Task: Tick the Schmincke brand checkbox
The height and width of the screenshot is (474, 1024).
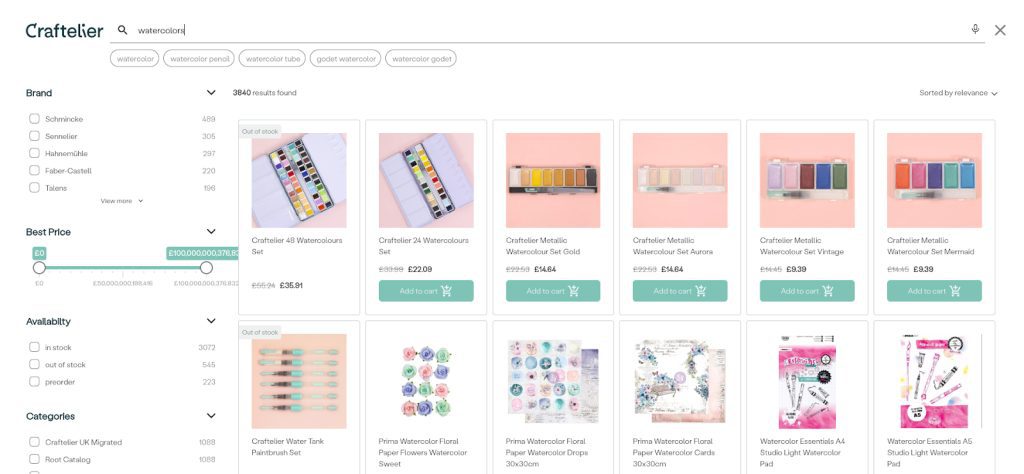Action: pyautogui.click(x=34, y=118)
